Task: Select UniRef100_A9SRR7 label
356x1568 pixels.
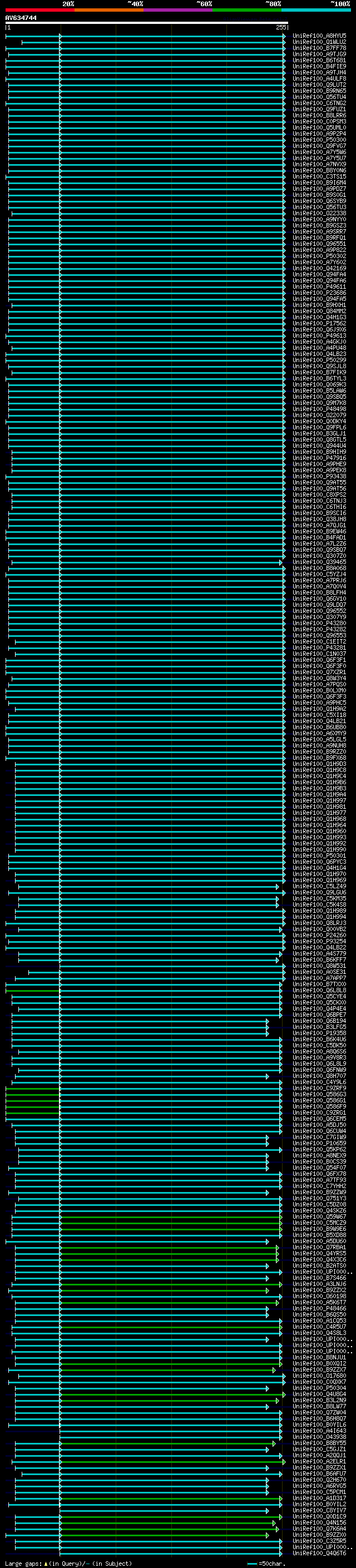Action: point(319,232)
